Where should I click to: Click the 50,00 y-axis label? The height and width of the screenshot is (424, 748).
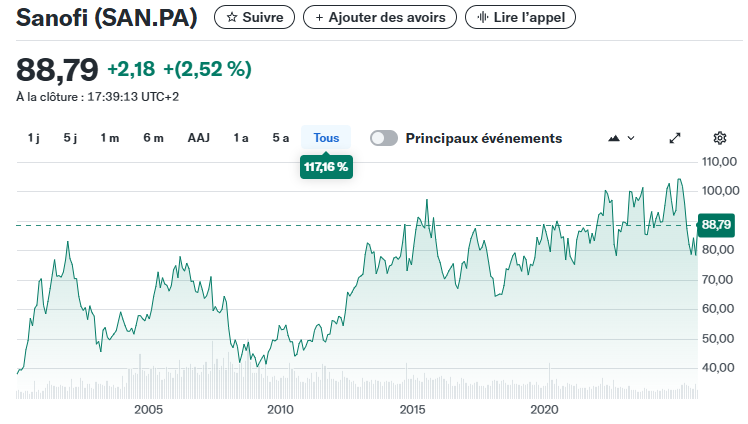point(718,339)
